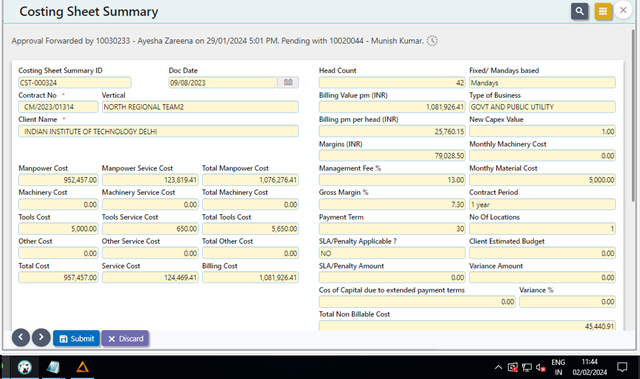
Task: Focus the Gross Margin % field
Action: pos(392,204)
